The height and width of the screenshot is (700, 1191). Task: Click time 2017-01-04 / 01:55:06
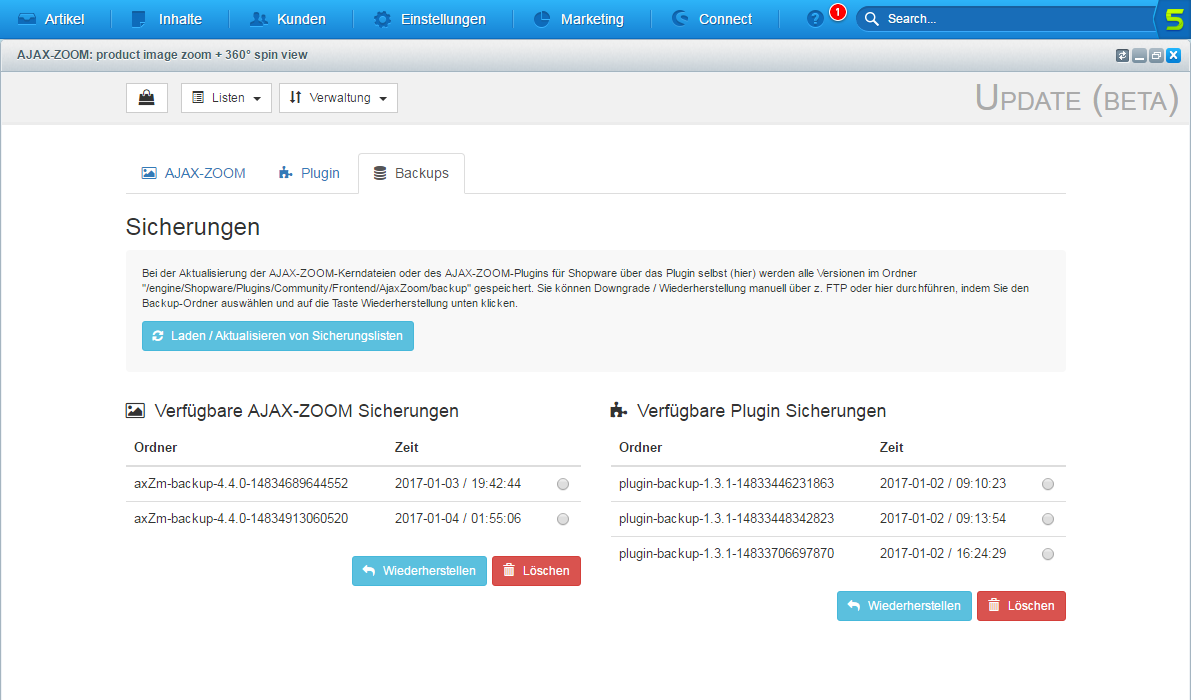[458, 519]
